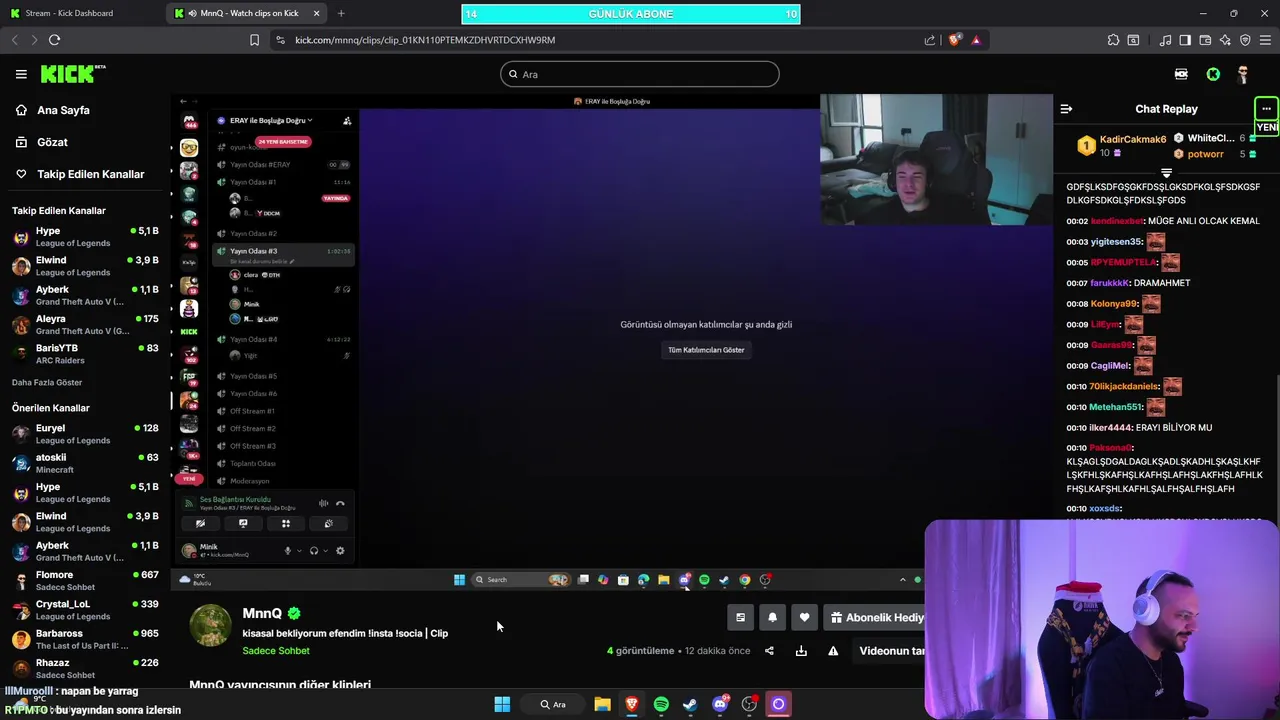Open File Explorer from taskbar

(602, 704)
